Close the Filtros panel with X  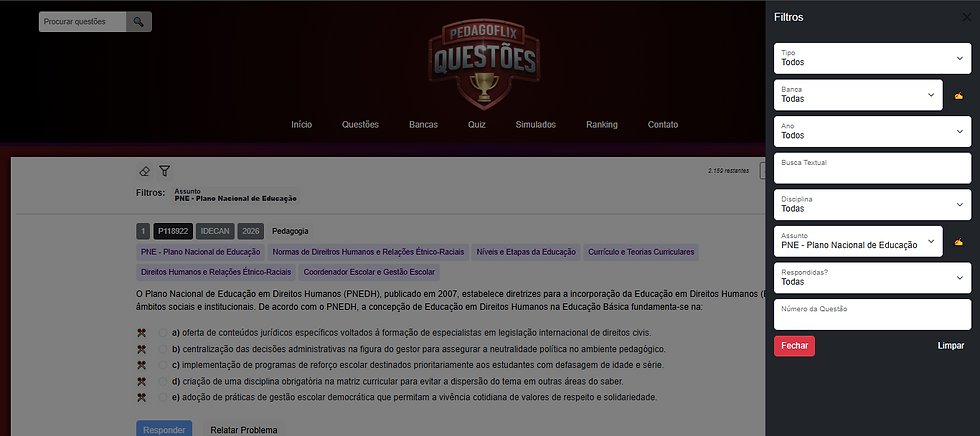pos(966,17)
